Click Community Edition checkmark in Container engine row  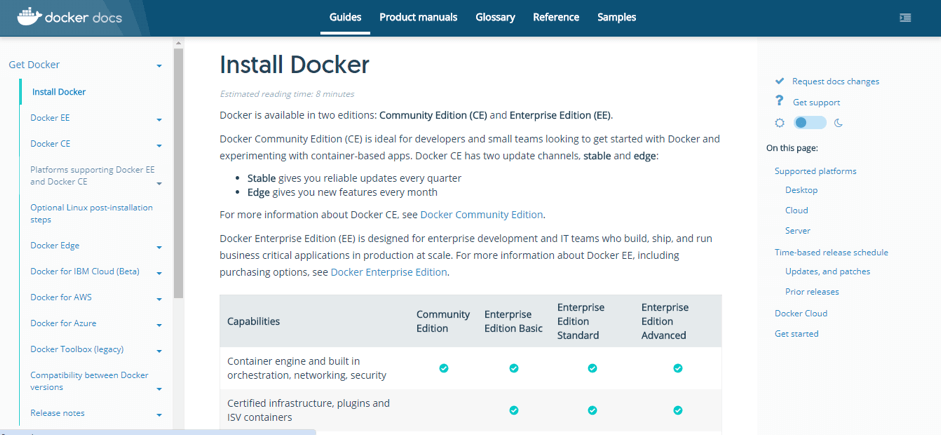(443, 368)
